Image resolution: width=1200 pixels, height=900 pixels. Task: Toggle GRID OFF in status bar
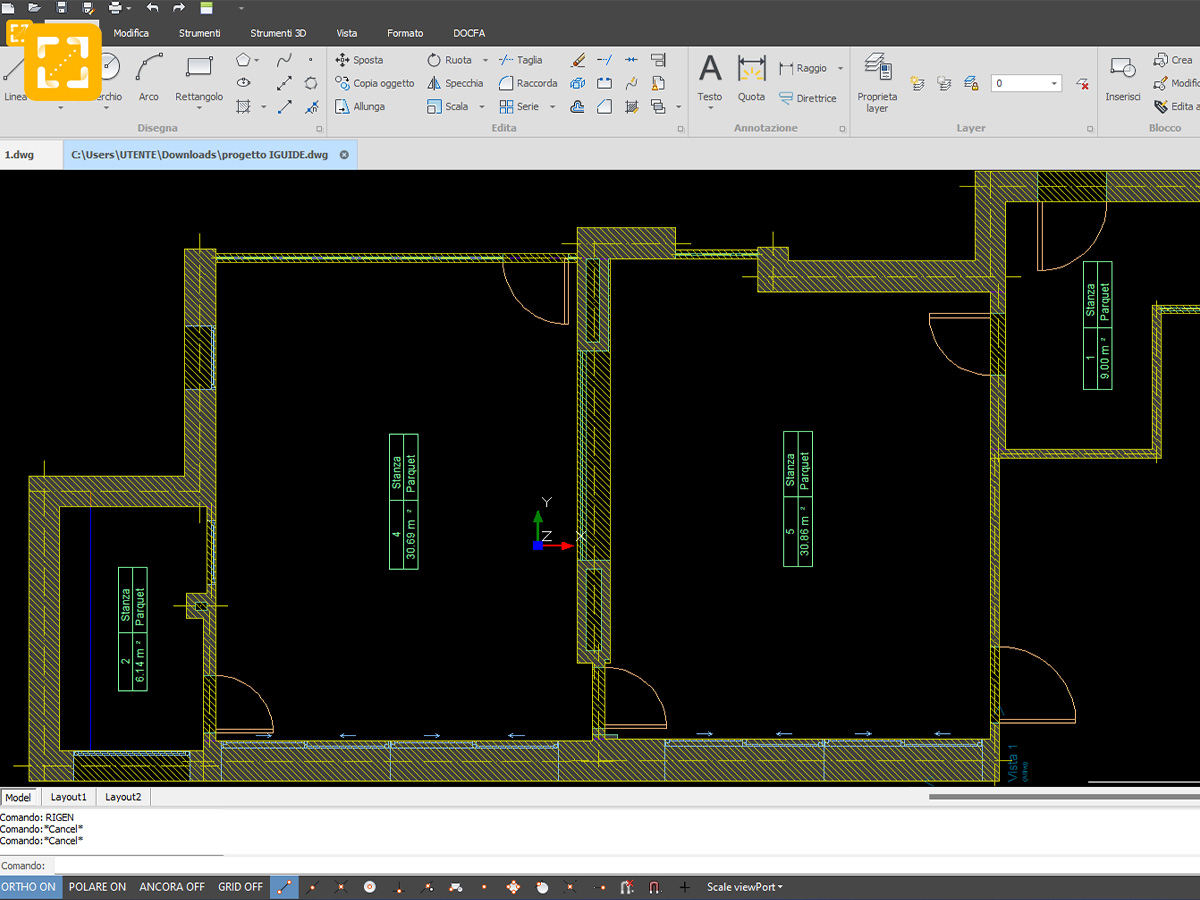click(240, 887)
